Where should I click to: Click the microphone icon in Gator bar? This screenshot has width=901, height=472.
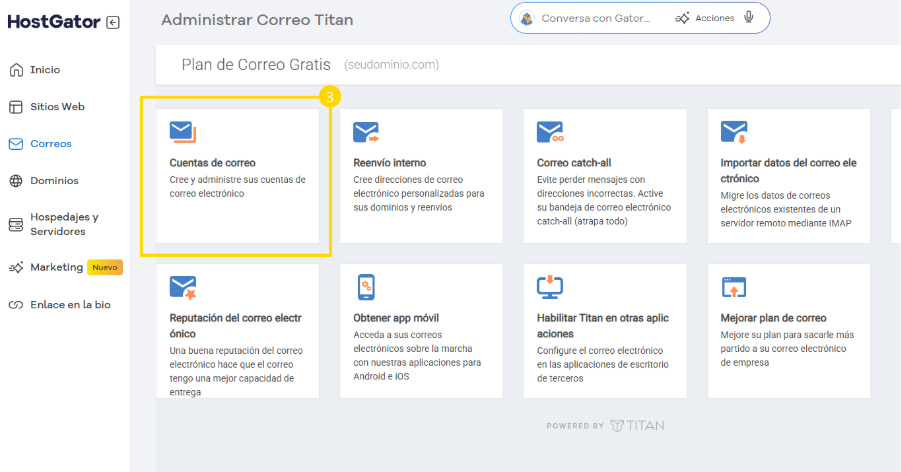click(x=748, y=18)
